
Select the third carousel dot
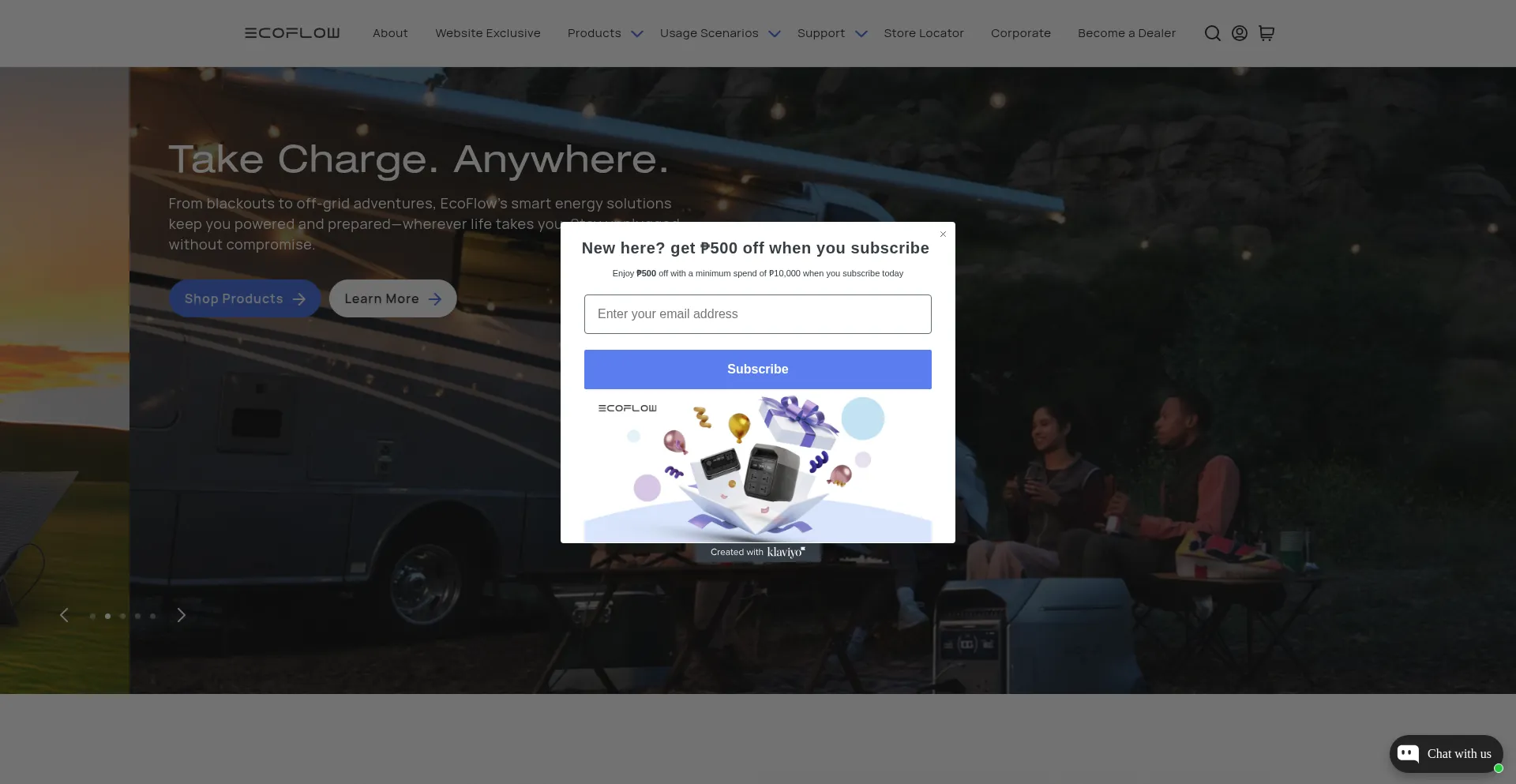click(x=122, y=616)
